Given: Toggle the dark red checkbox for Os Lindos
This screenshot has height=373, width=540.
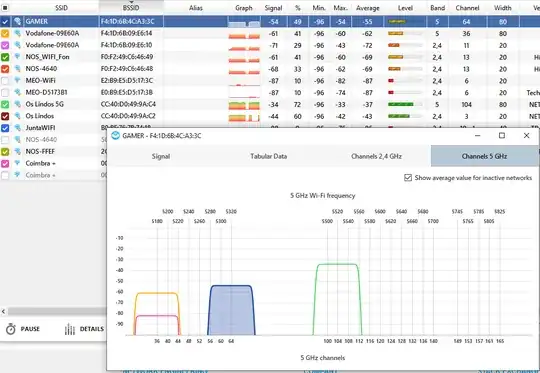Looking at the screenshot, I should tap(5, 116).
